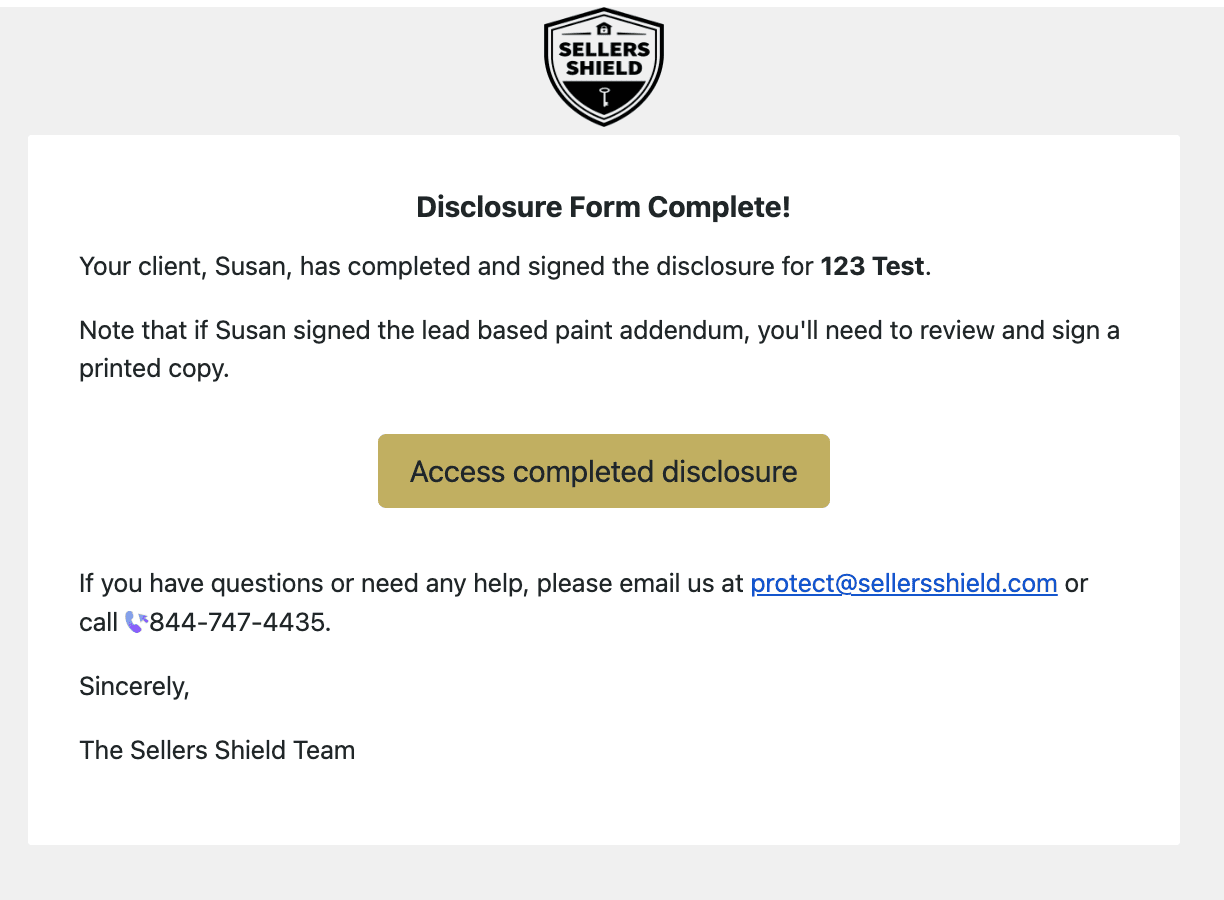Click the Sincerely, closing line

point(134,686)
